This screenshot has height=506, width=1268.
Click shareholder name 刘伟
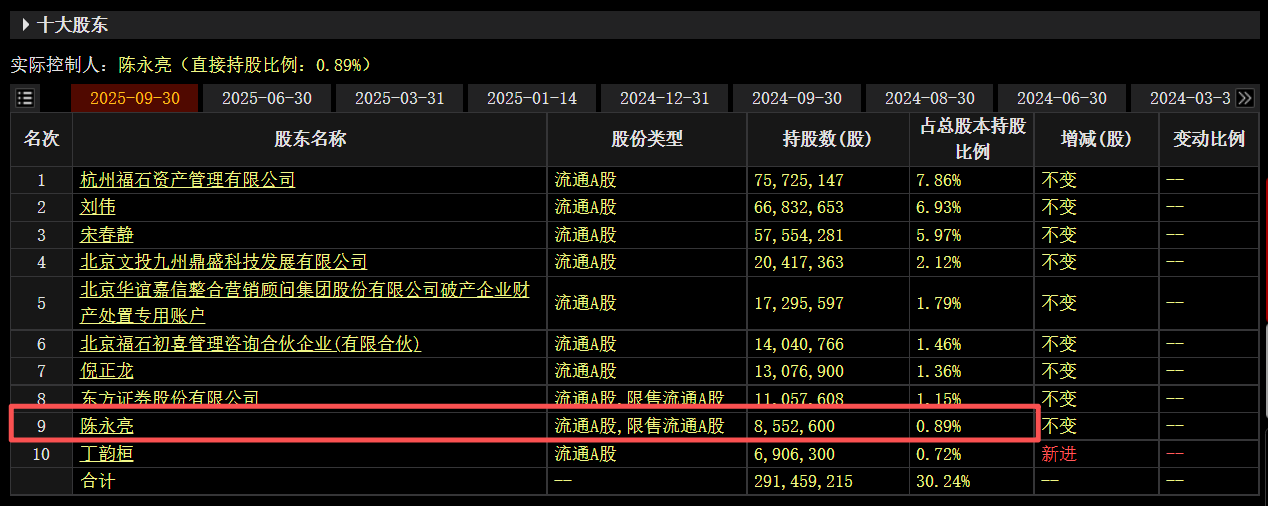coord(98,207)
